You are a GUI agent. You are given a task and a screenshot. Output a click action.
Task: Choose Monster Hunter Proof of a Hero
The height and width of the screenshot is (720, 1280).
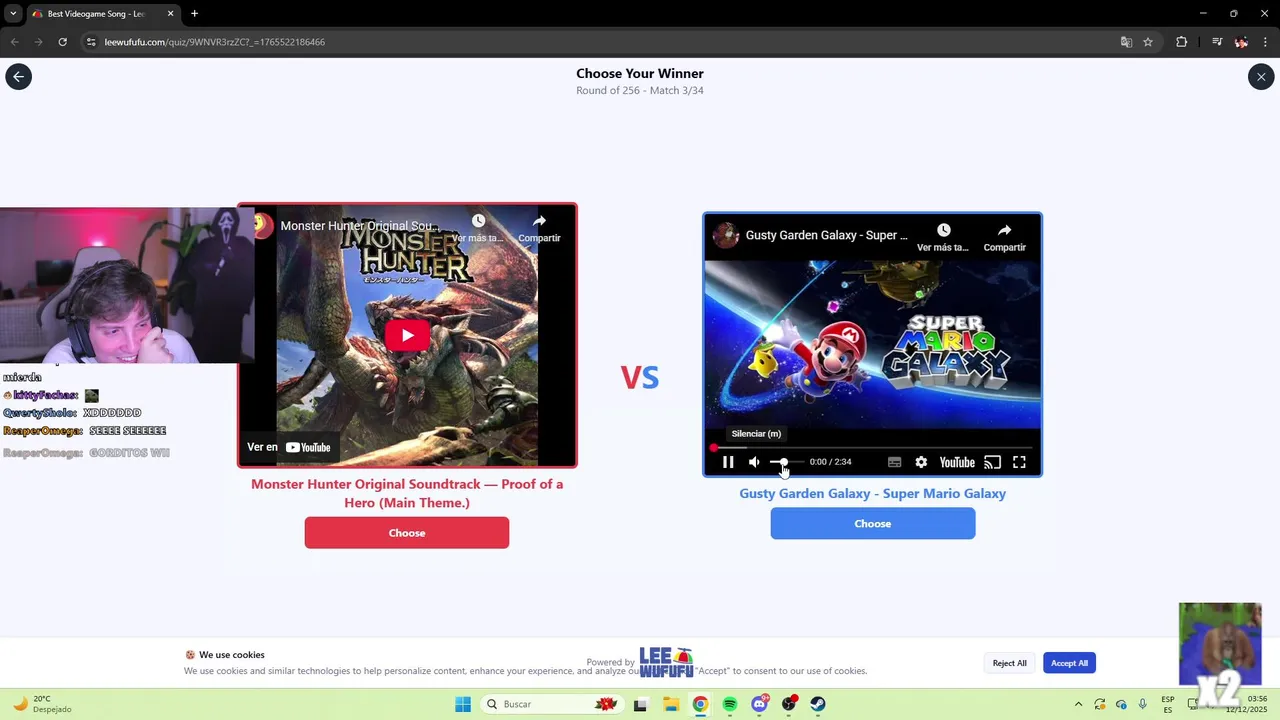[x=407, y=533]
